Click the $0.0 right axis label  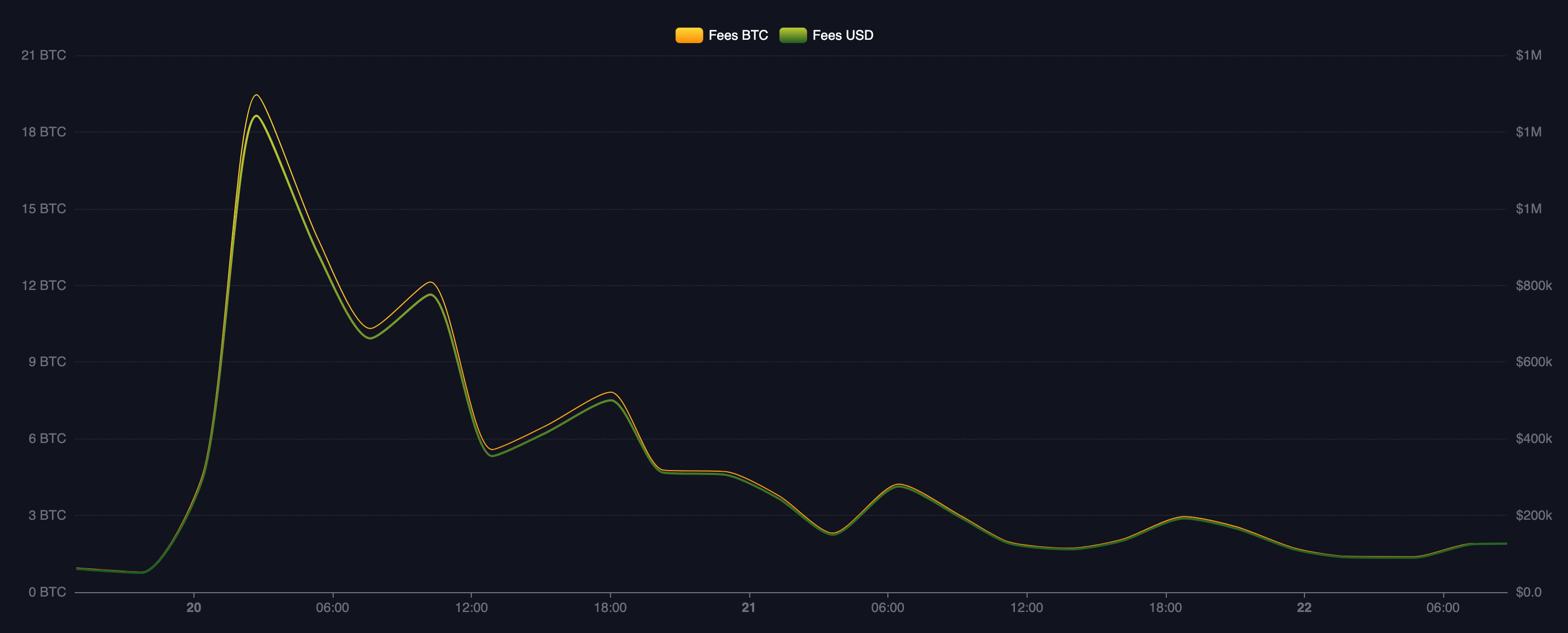(1528, 592)
